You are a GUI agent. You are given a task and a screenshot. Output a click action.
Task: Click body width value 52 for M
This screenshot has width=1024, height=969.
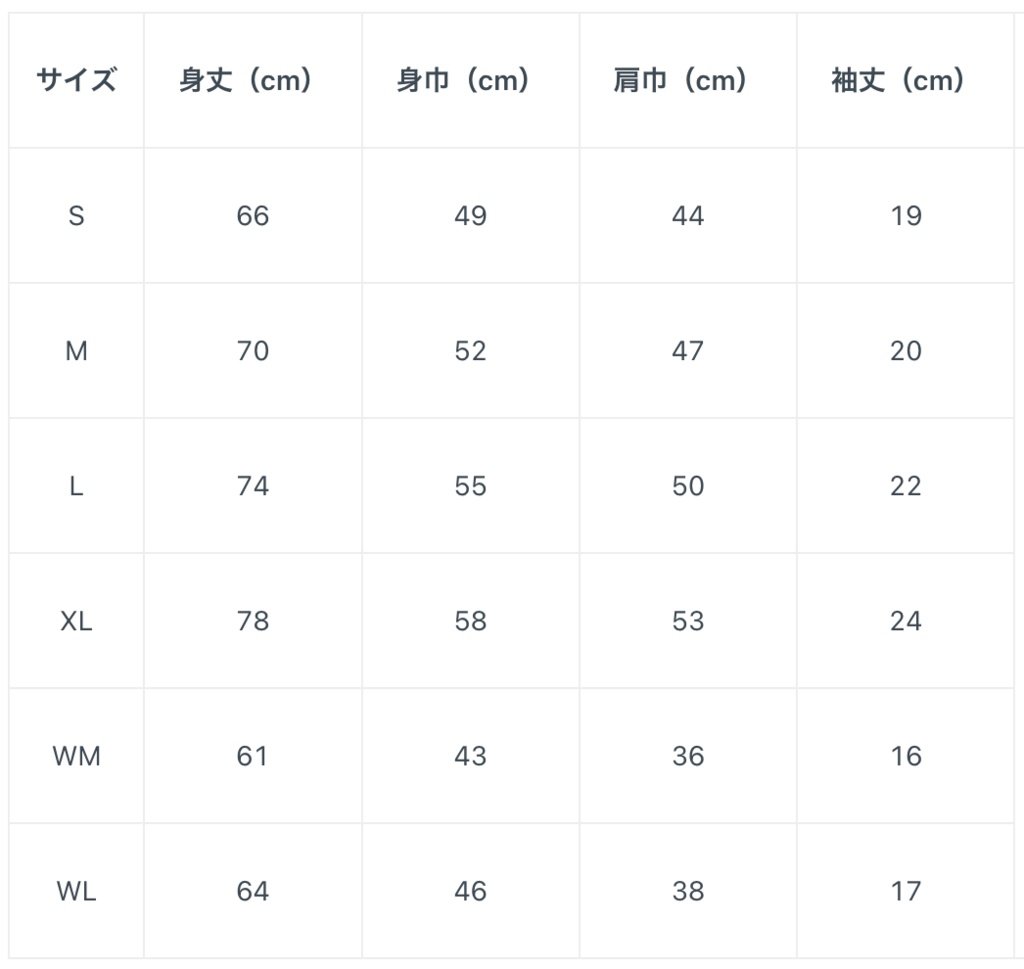point(470,351)
